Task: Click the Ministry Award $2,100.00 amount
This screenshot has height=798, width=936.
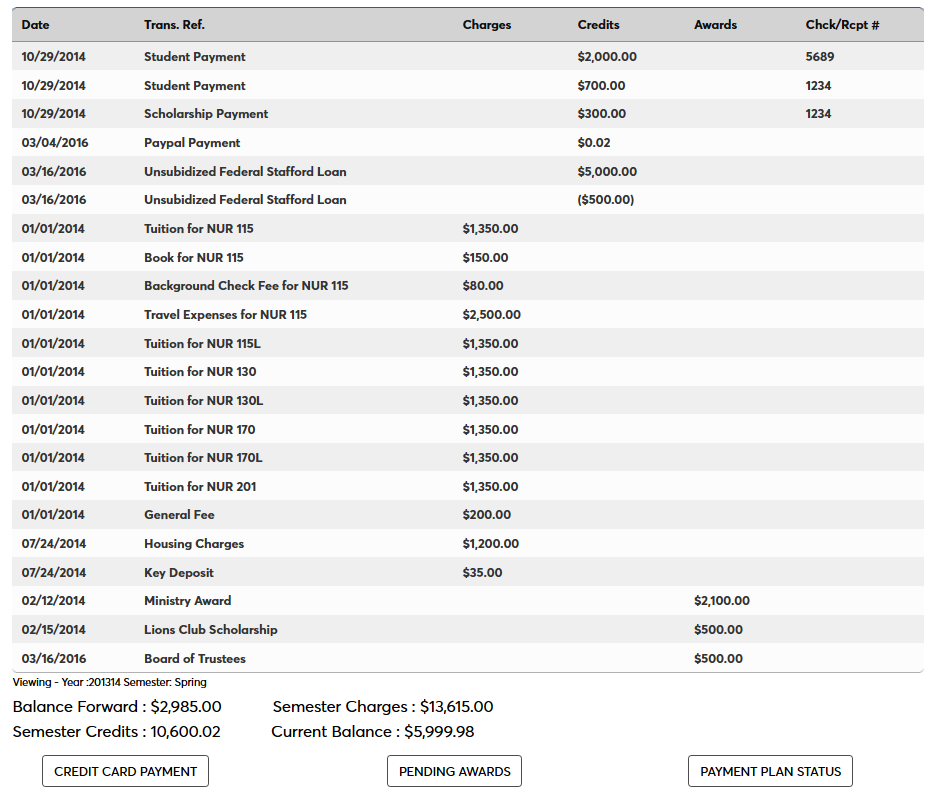Action: point(721,601)
